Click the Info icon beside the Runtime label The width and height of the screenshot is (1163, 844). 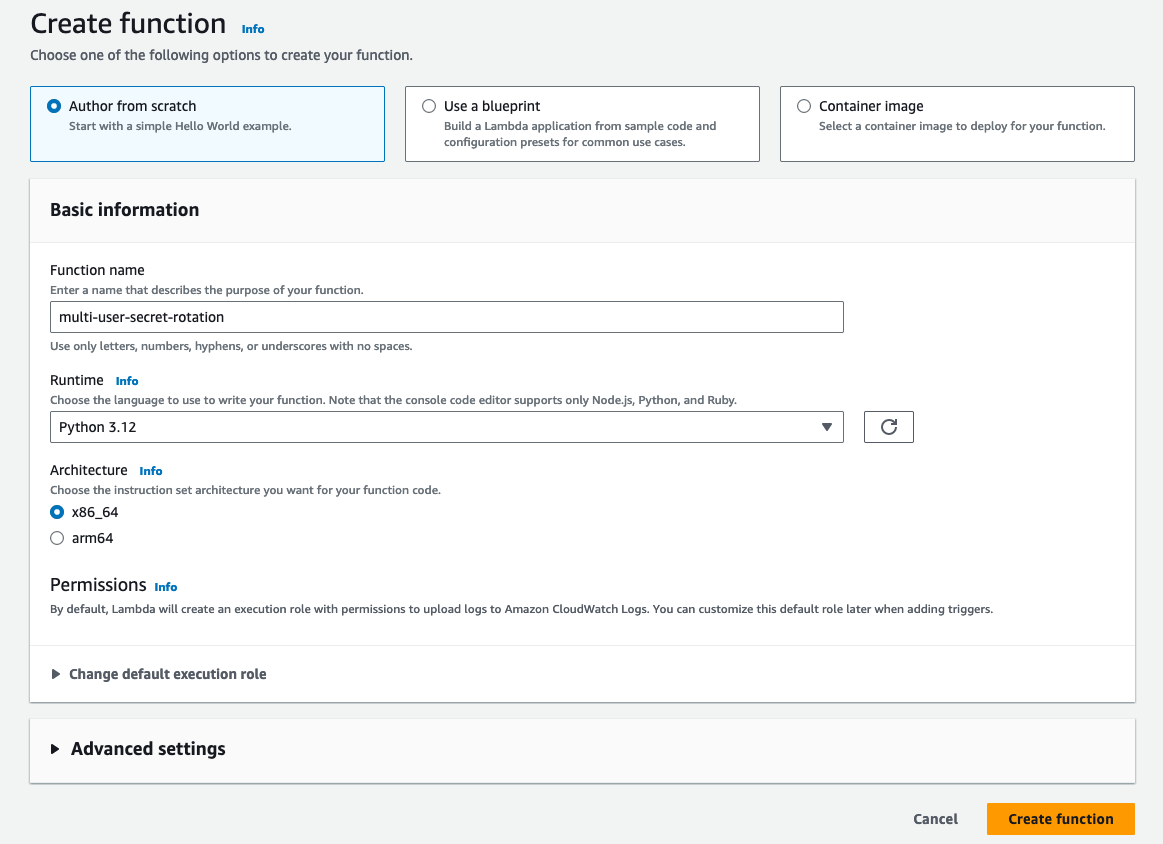pyautogui.click(x=126, y=380)
